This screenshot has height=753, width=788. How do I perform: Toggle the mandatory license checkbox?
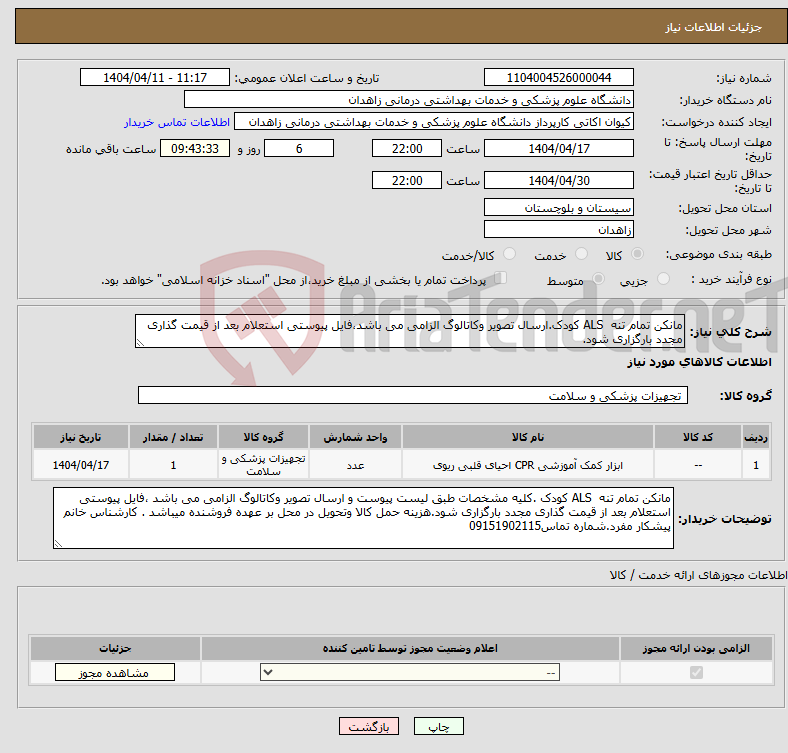click(696, 673)
